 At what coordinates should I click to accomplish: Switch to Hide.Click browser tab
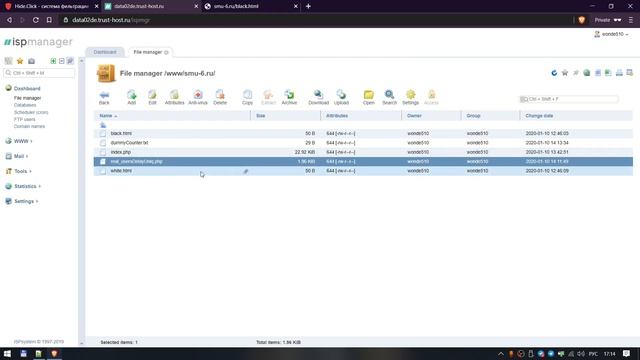[51, 7]
